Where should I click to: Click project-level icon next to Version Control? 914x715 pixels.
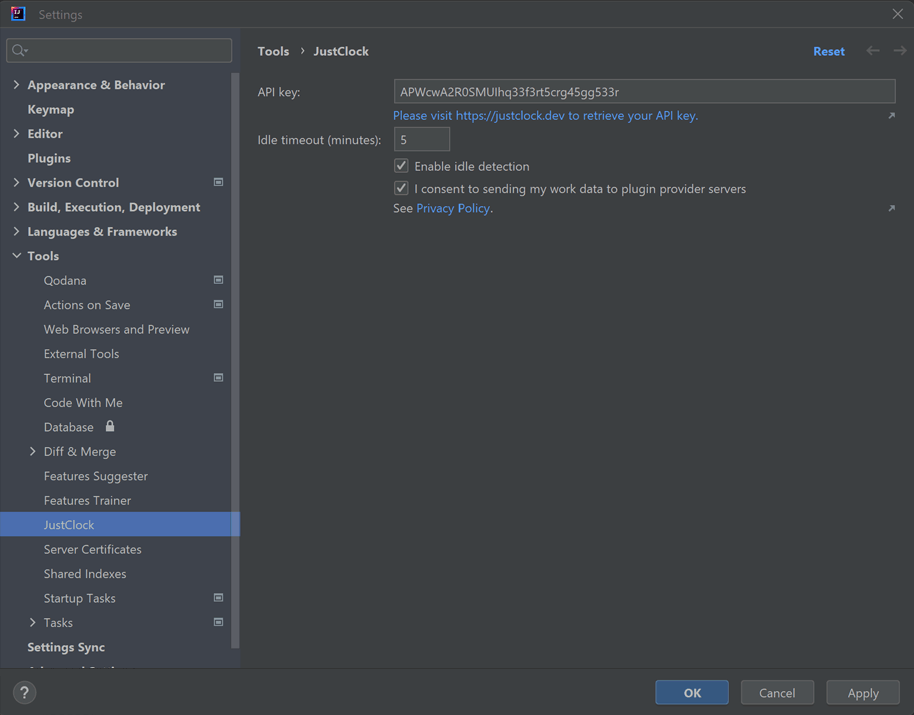pyautogui.click(x=219, y=182)
